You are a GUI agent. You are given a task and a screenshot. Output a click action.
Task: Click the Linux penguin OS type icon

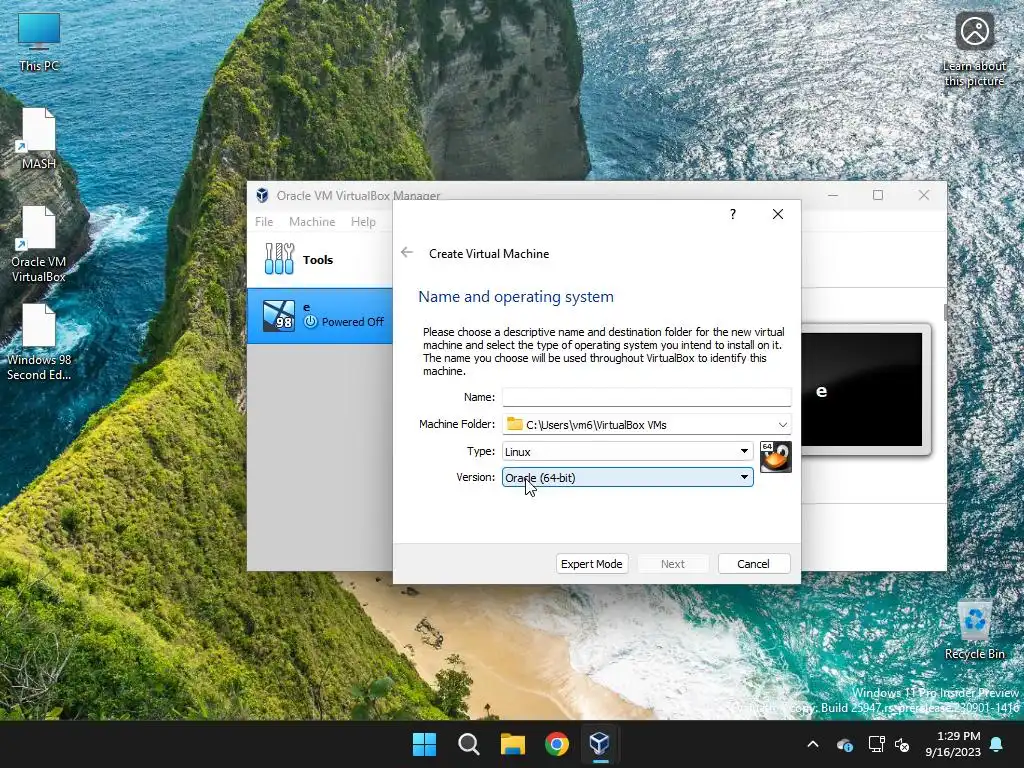(x=775, y=456)
